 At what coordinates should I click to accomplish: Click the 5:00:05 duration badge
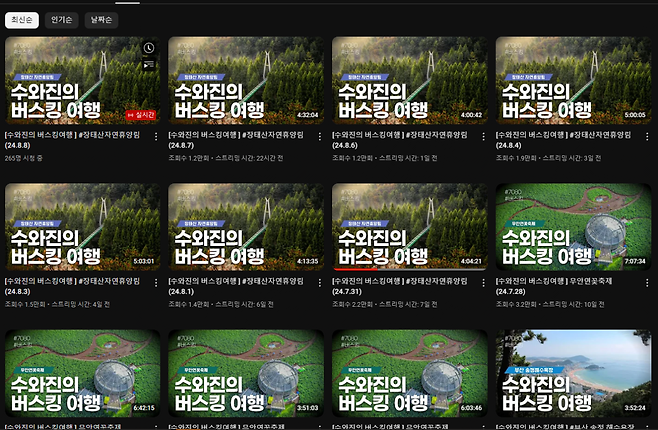pyautogui.click(x=635, y=115)
